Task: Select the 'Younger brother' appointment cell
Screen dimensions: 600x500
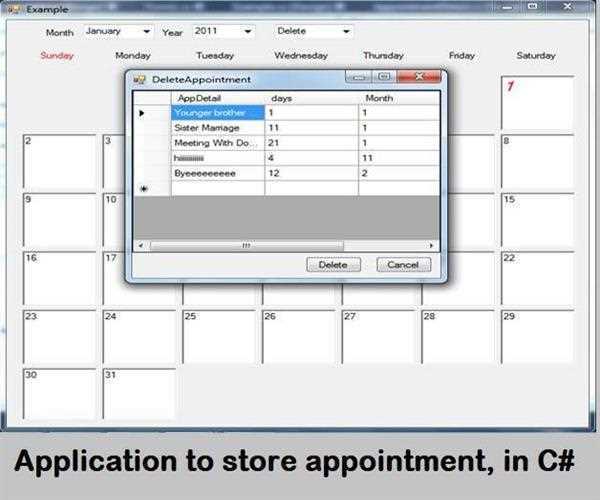Action: click(218, 113)
